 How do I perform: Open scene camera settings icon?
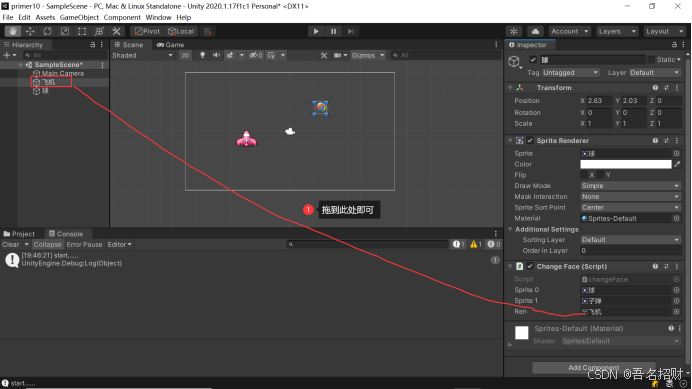click(338, 55)
